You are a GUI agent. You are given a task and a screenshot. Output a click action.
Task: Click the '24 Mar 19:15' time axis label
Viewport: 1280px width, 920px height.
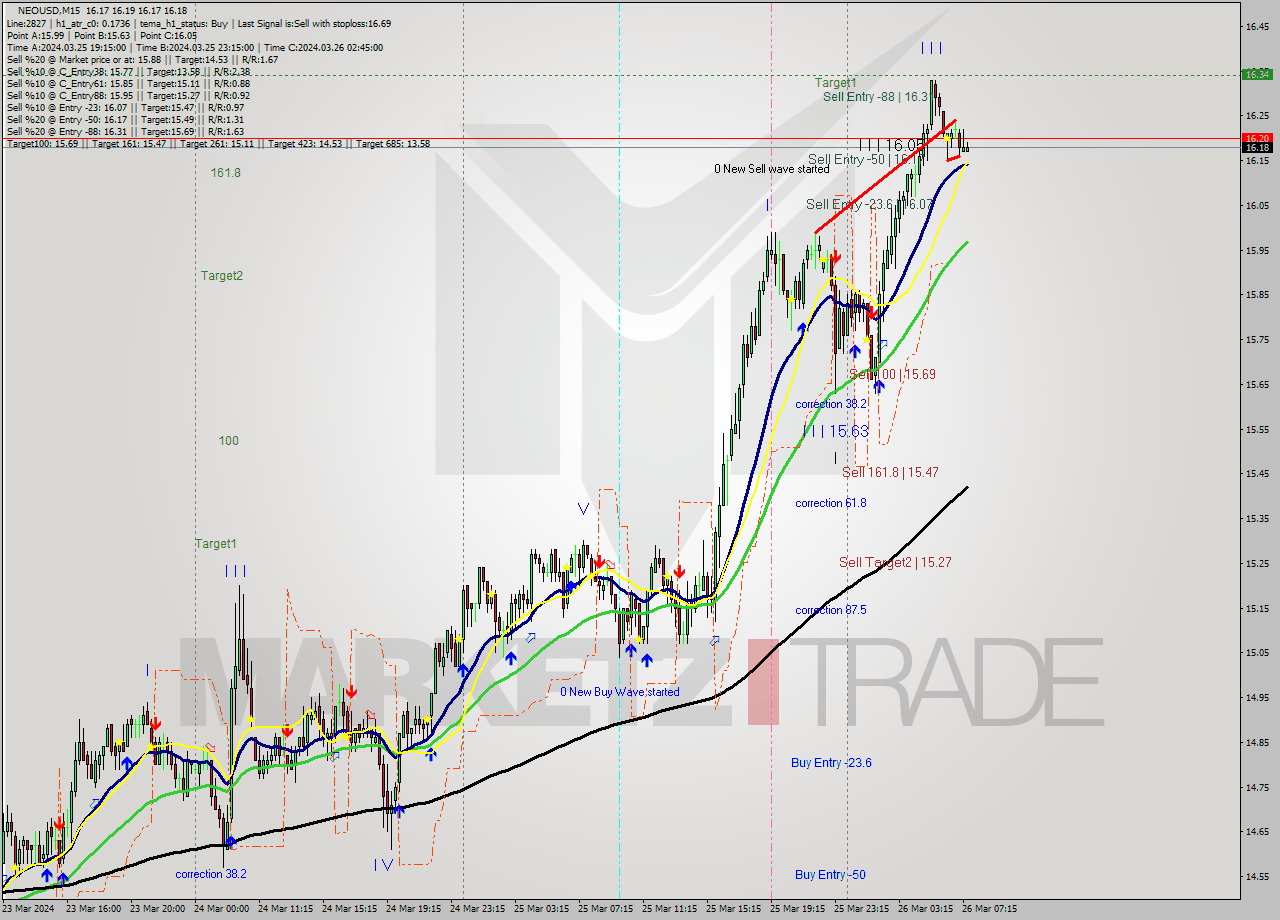413,909
